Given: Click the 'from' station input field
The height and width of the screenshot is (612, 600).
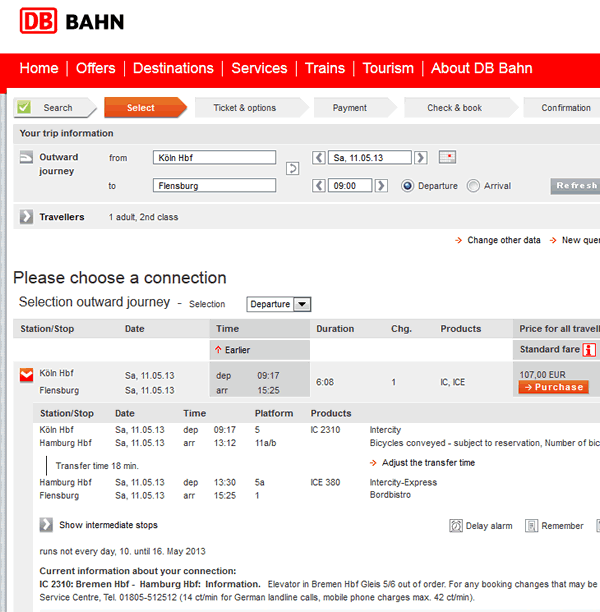Looking at the screenshot, I should tap(215, 158).
